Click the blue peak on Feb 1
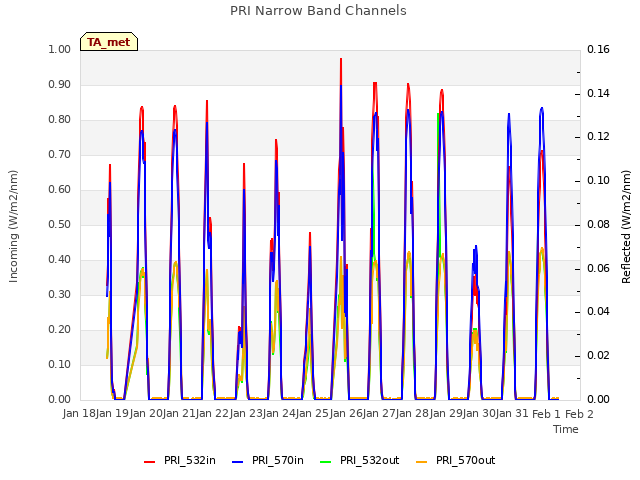The height and width of the screenshot is (480, 640). tap(542, 108)
